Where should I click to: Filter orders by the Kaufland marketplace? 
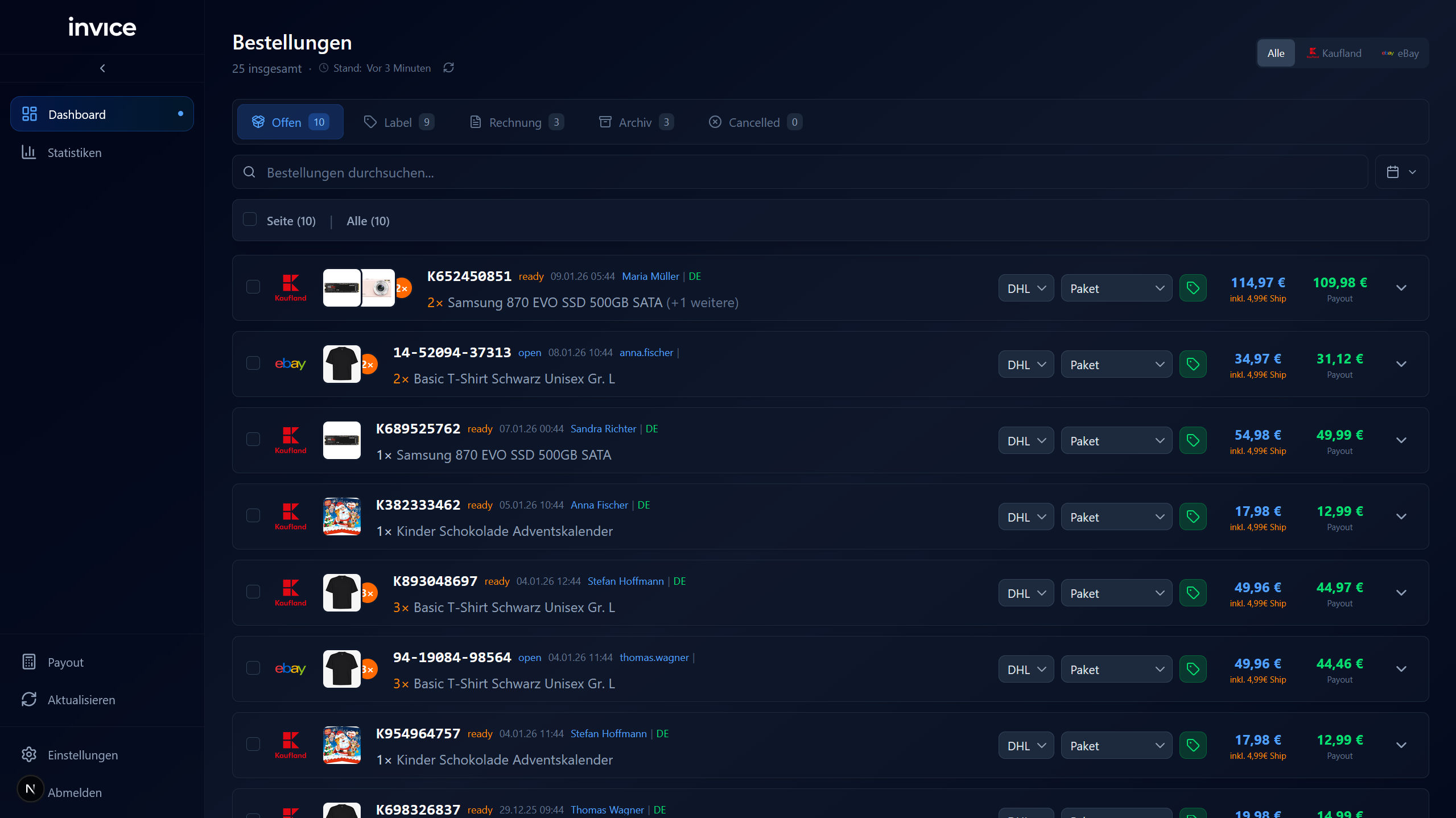(1334, 53)
